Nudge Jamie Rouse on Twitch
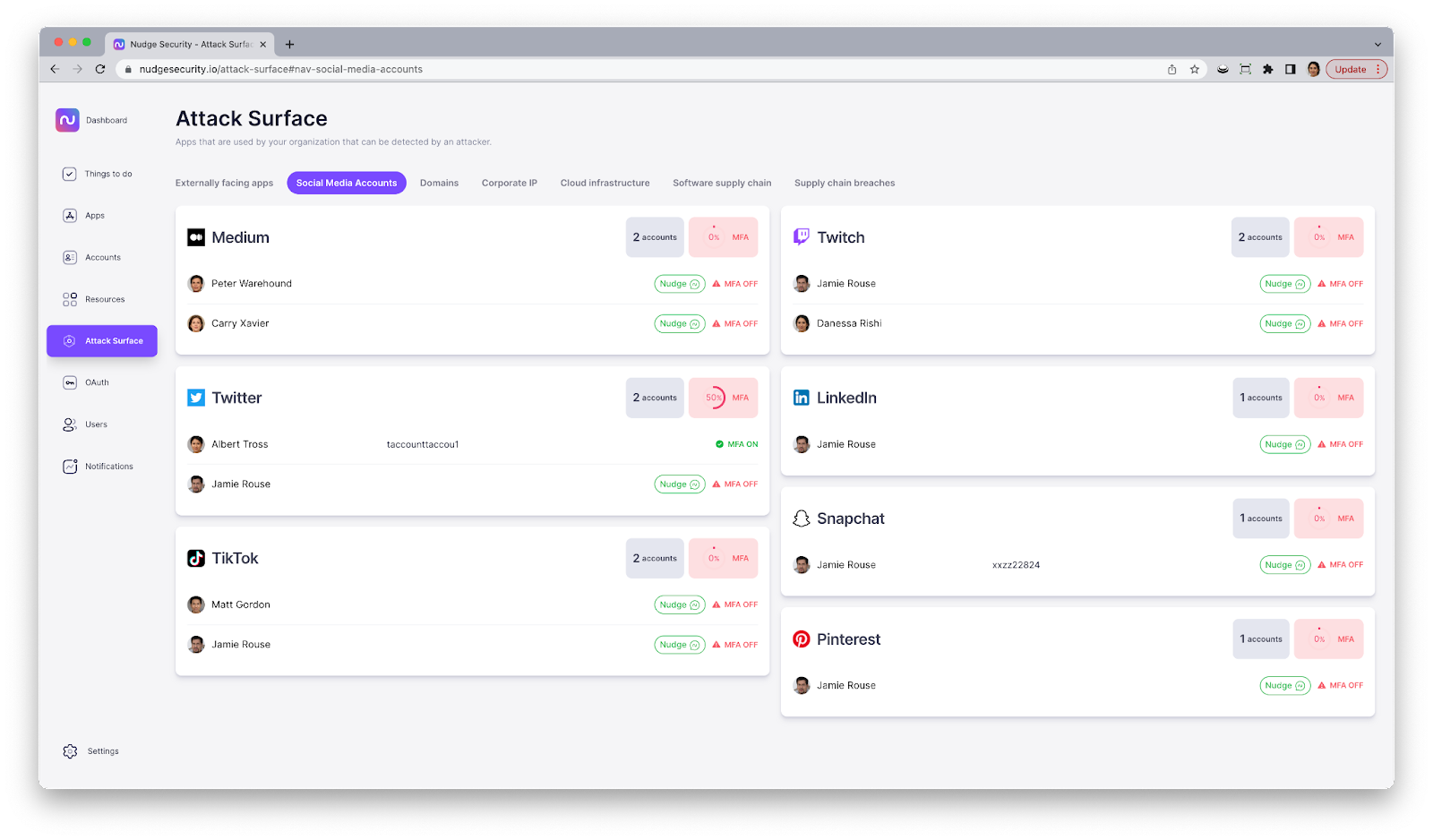The height and width of the screenshot is (840, 1433). click(1285, 284)
